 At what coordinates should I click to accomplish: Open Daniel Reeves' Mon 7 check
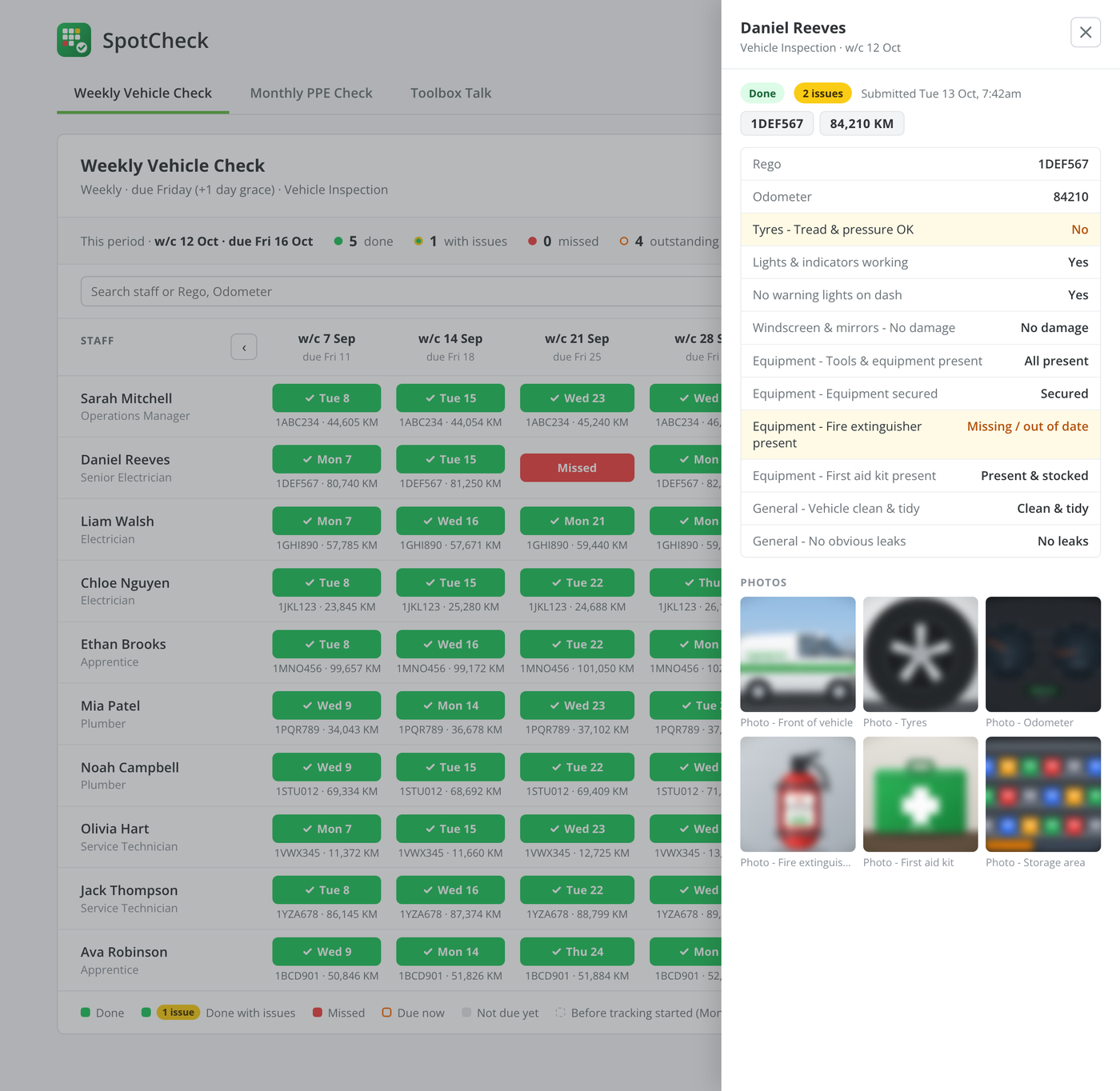pos(326,460)
